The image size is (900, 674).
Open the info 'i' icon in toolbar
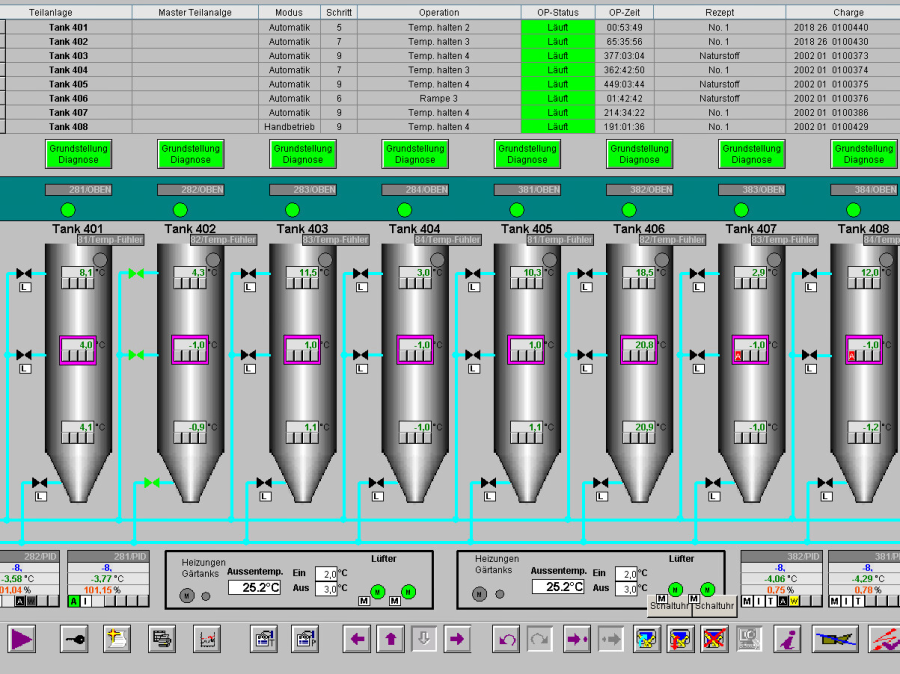click(x=789, y=638)
